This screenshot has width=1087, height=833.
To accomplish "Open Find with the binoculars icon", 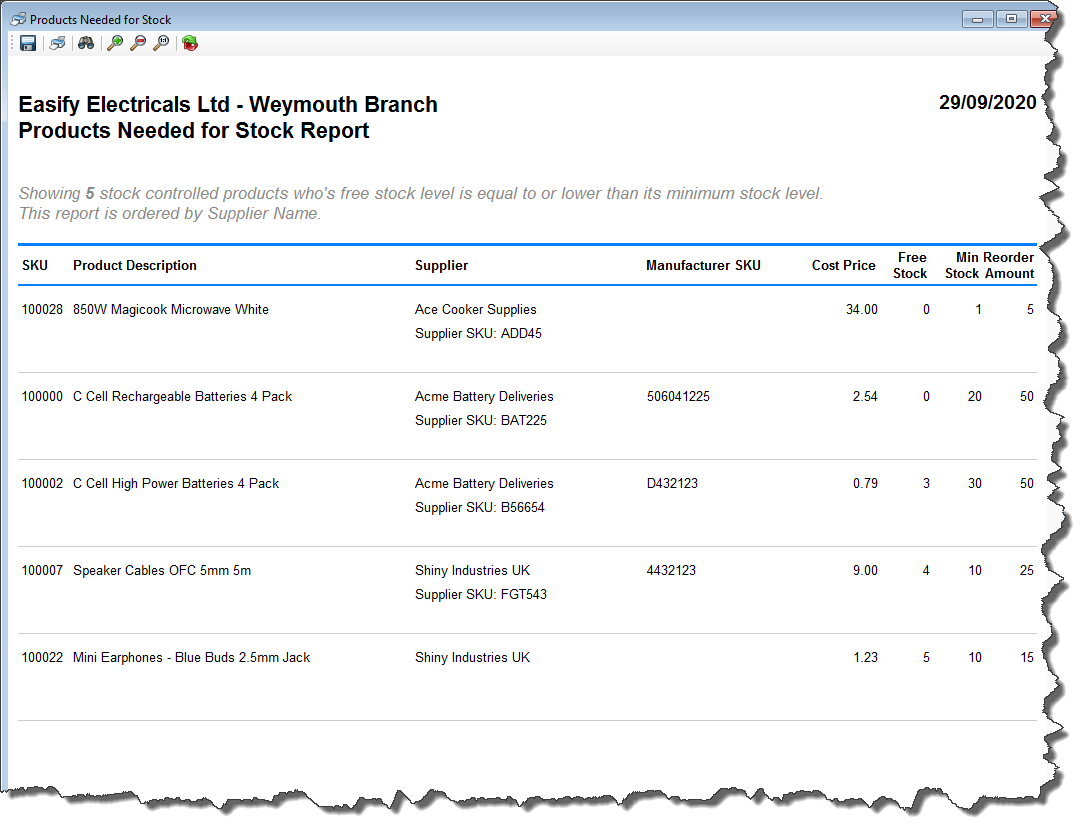I will coord(86,43).
